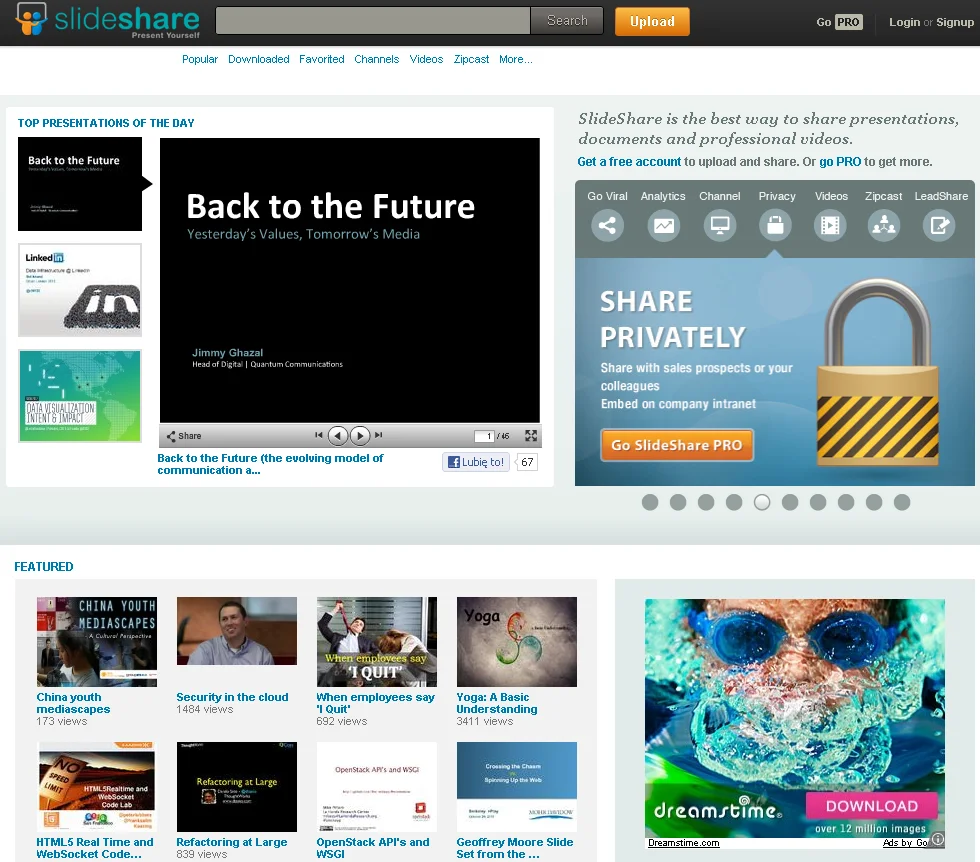This screenshot has height=862, width=980.
Task: Open the Go PRO header link
Action: click(x=839, y=22)
